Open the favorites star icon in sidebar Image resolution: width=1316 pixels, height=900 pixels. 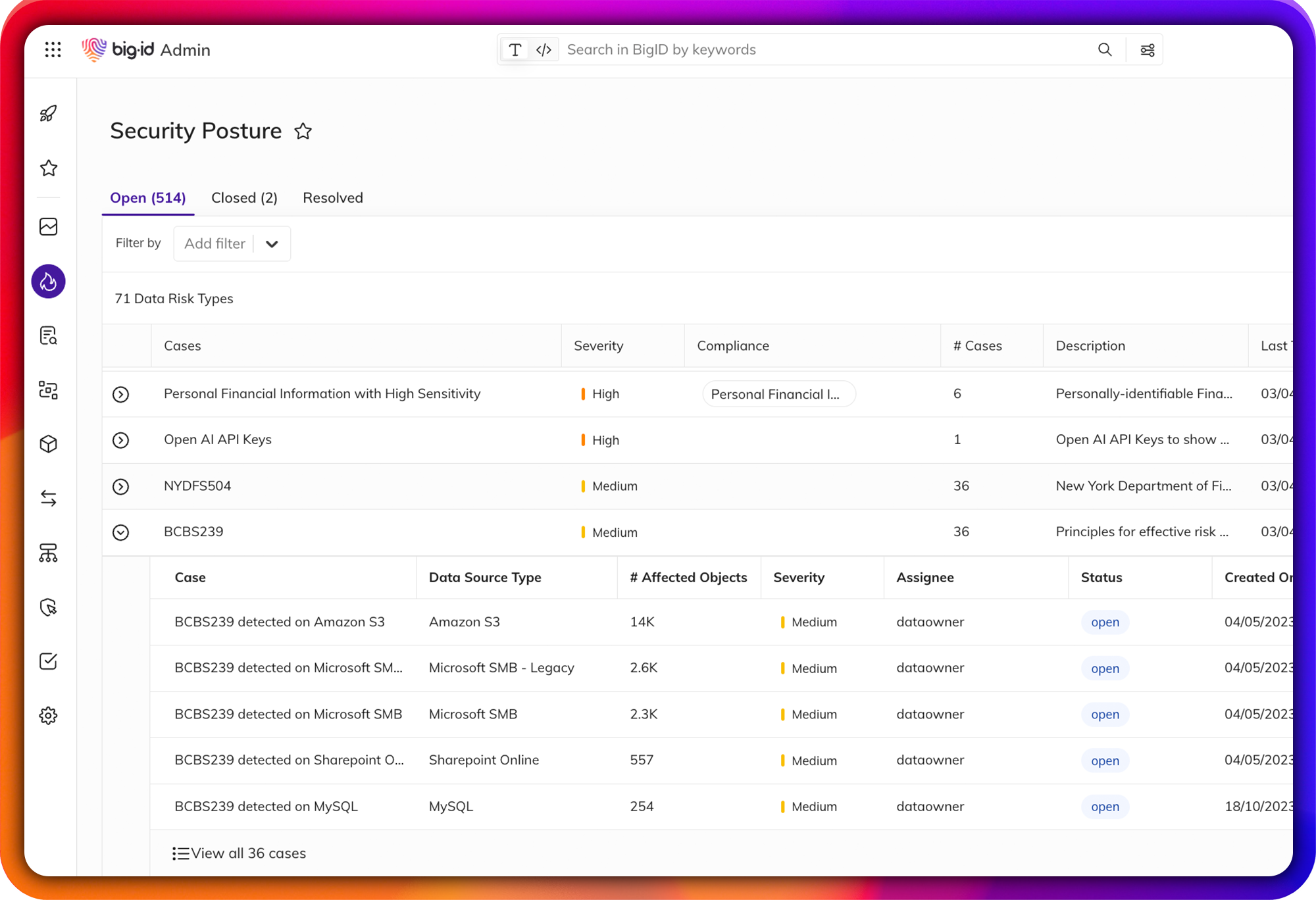click(x=48, y=168)
